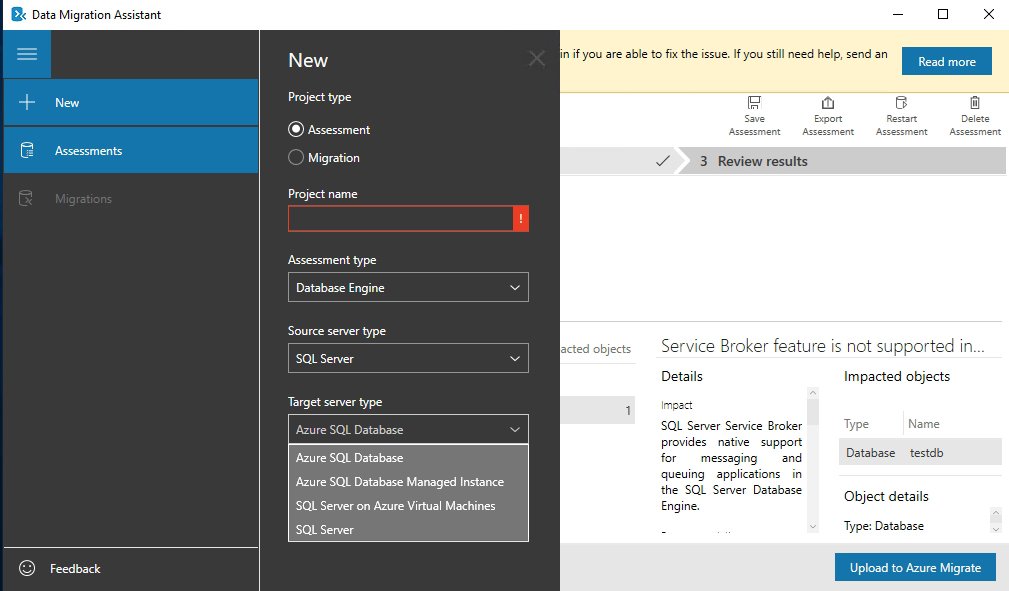The width and height of the screenshot is (1009, 591).
Task: Click the hamburger menu icon
Action: coord(27,54)
